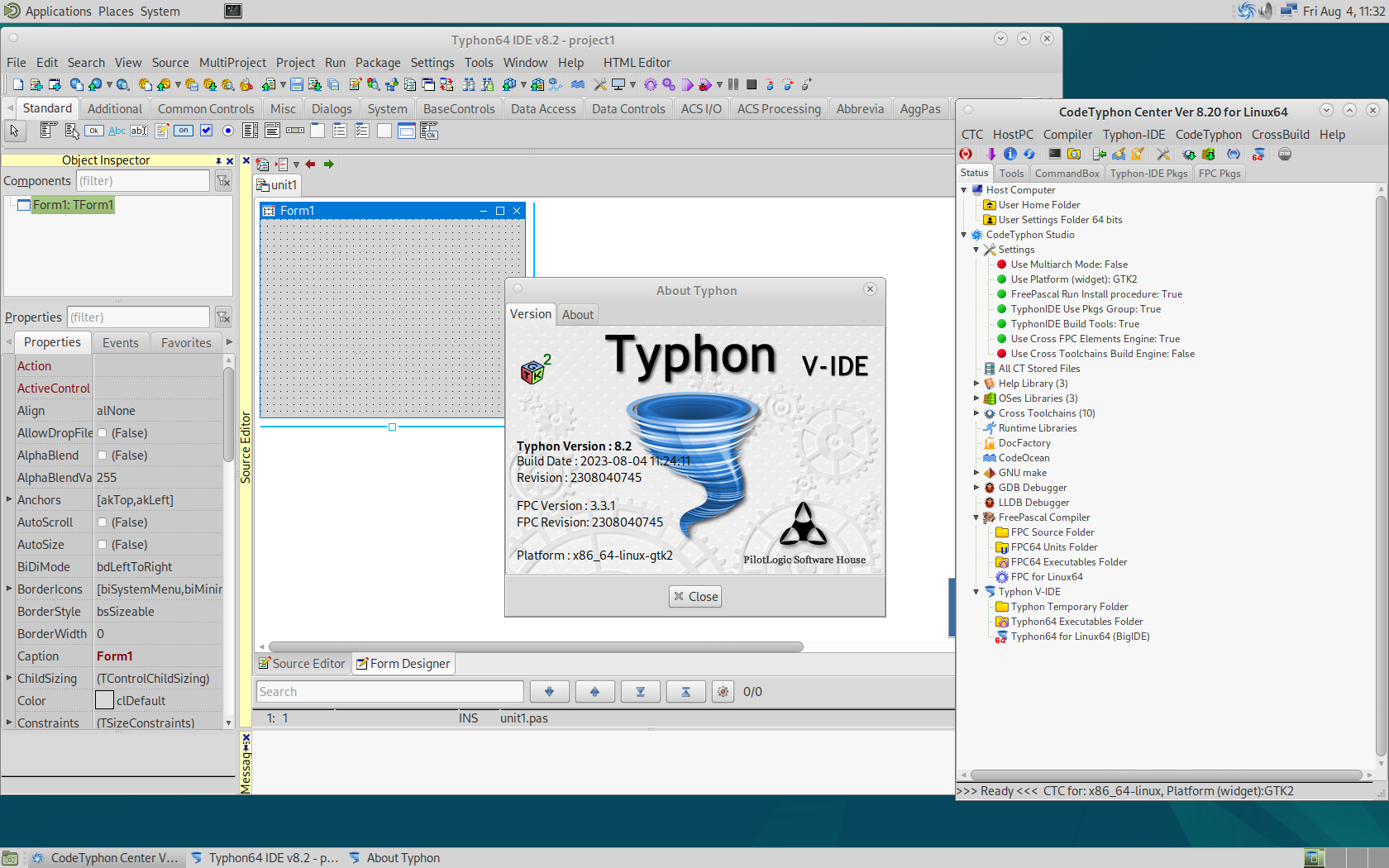
Task: Select the TMemo component icon
Action: pos(162,131)
